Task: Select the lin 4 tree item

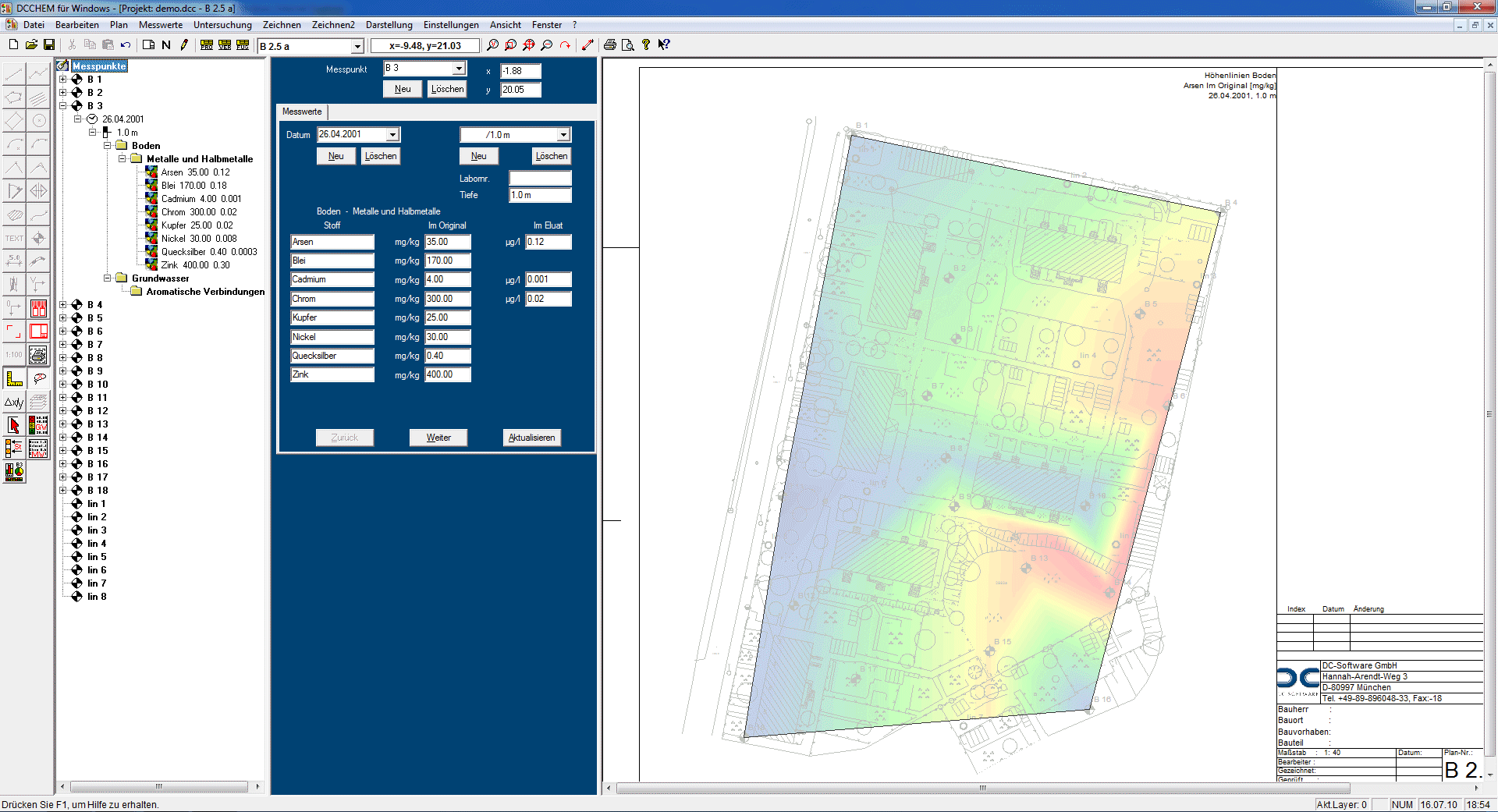Action: click(x=97, y=544)
